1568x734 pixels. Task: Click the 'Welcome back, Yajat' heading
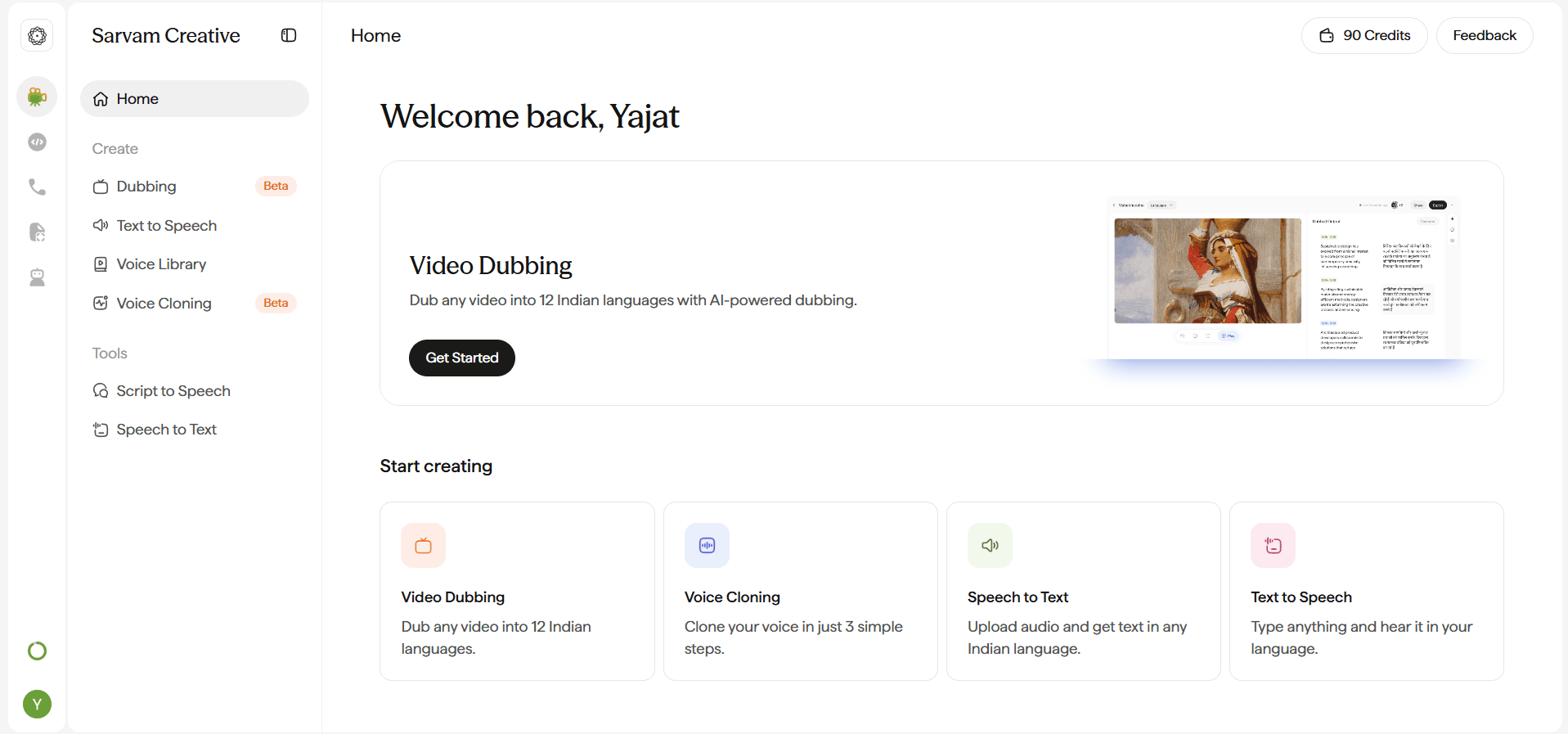(530, 117)
